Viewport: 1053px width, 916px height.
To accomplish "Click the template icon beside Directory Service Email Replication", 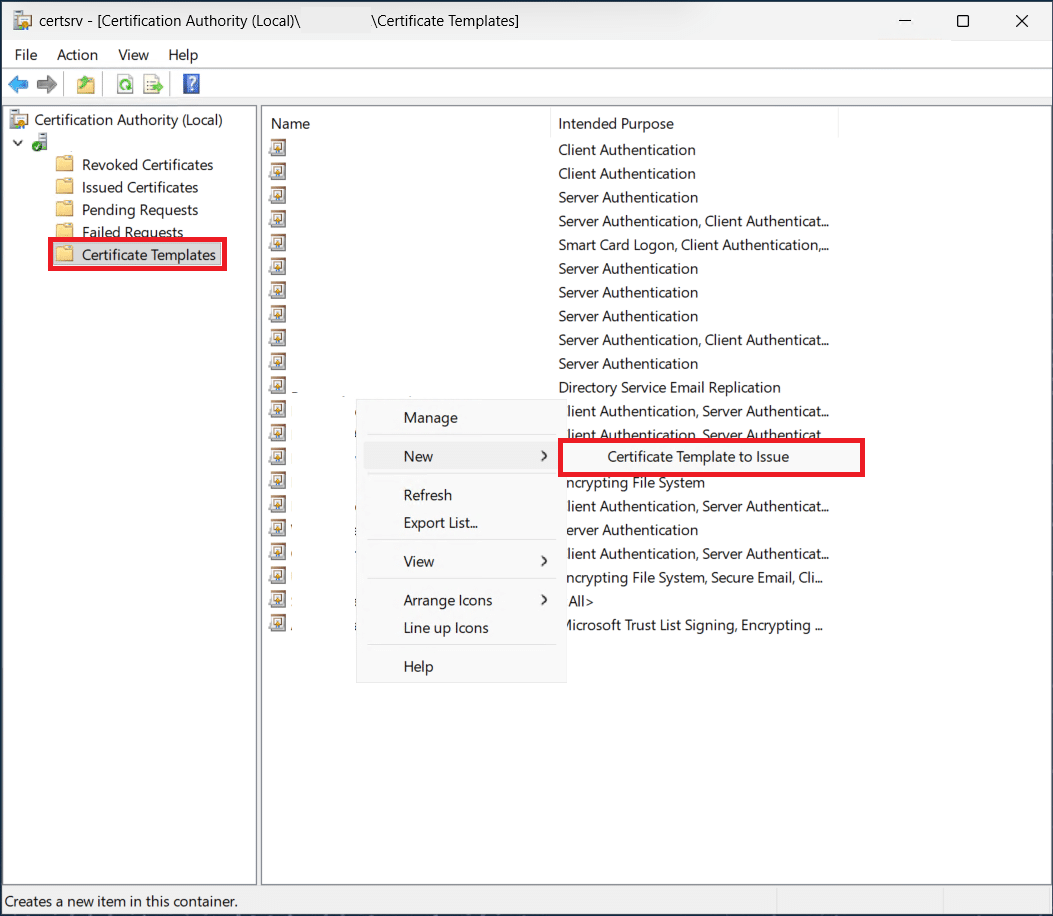I will [x=278, y=386].
